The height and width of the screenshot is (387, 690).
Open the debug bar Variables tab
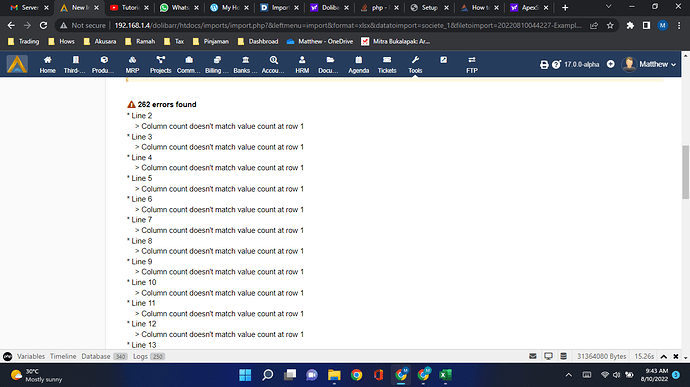[x=31, y=356]
